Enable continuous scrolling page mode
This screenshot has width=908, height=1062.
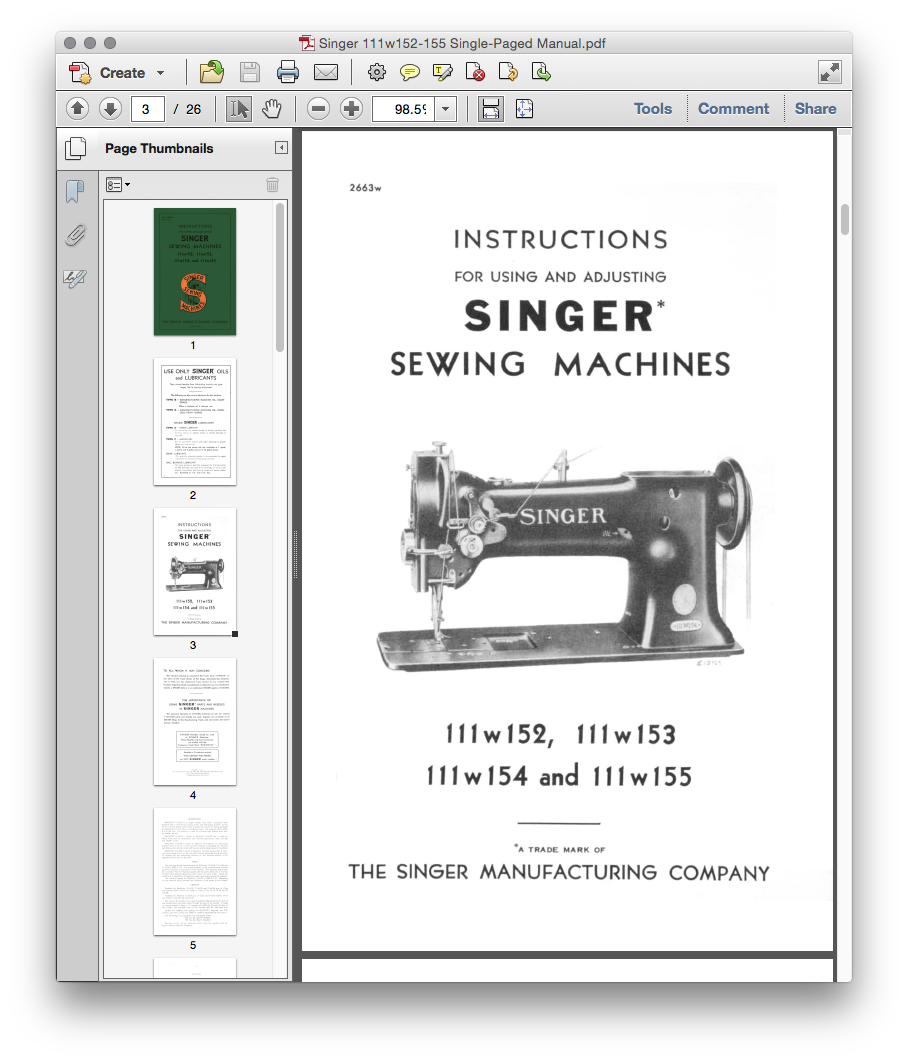click(490, 108)
